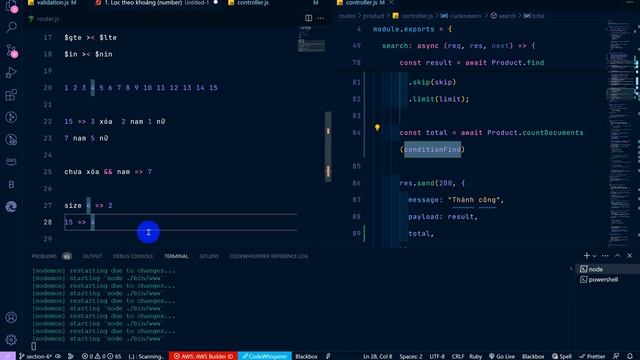640x360 pixels.
Task: Click the section-6 git branch status item
Action: point(36,356)
